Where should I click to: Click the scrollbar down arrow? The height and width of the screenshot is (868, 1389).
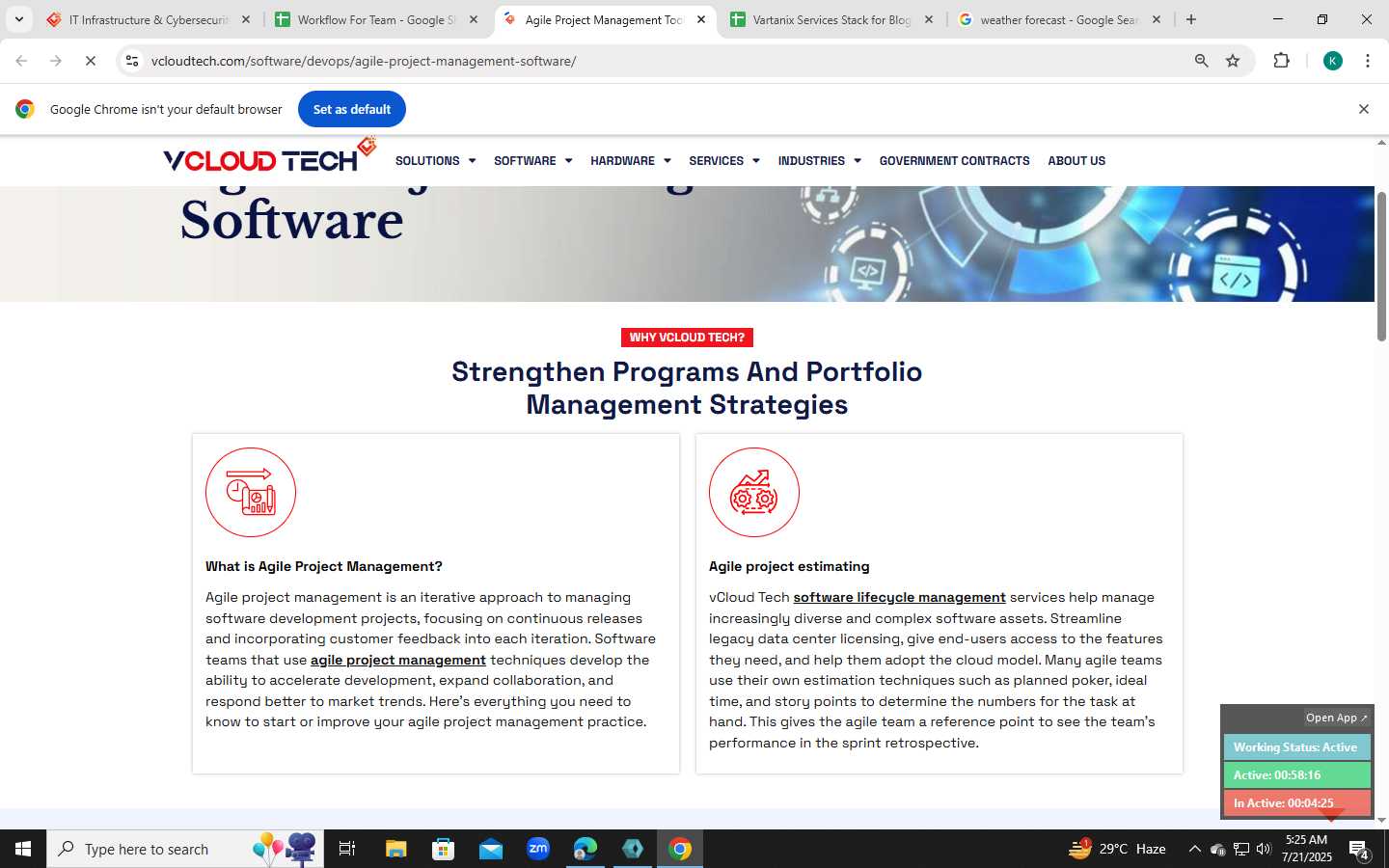(x=1381, y=820)
